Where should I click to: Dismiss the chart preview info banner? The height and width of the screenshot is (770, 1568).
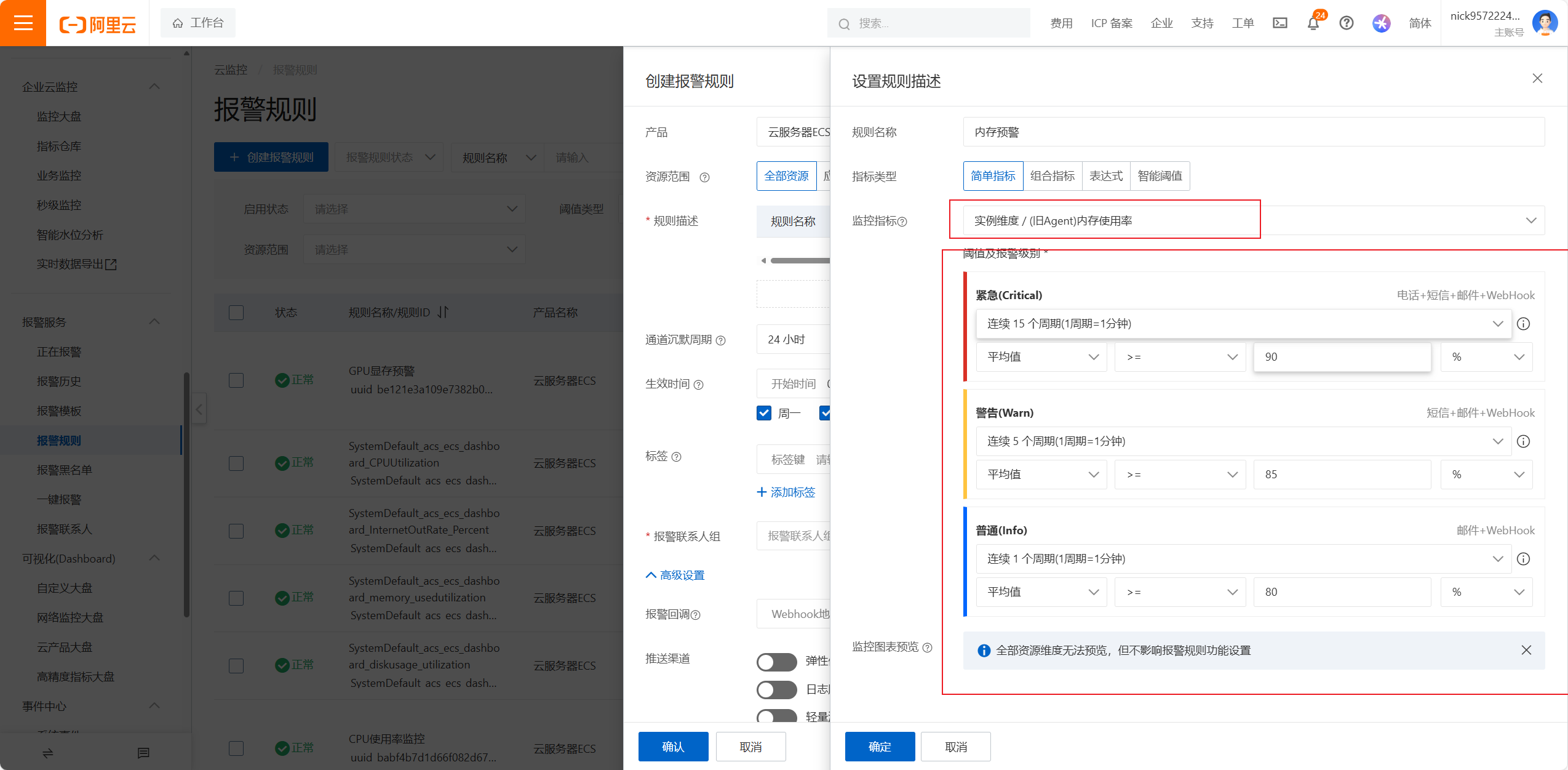coord(1526,650)
